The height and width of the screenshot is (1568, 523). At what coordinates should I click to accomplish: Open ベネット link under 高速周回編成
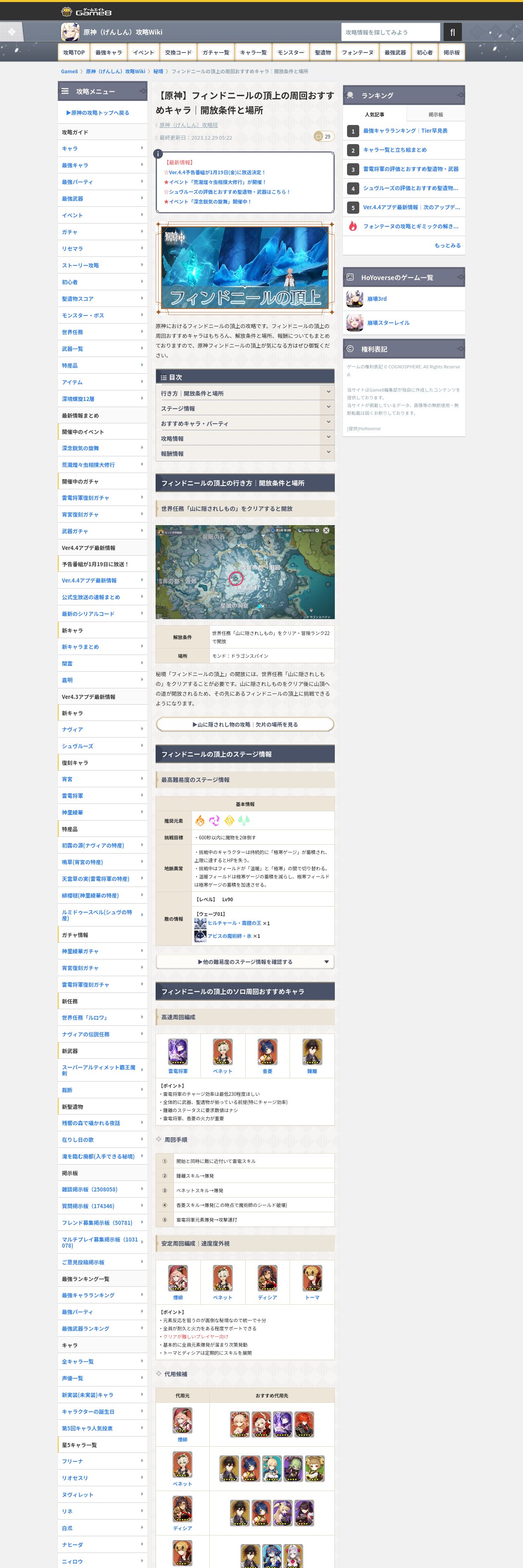pos(222,1071)
